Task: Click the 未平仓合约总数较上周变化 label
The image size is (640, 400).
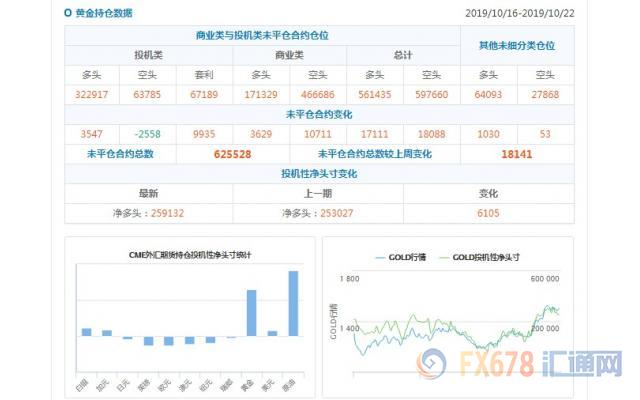Action: pyautogui.click(x=375, y=154)
